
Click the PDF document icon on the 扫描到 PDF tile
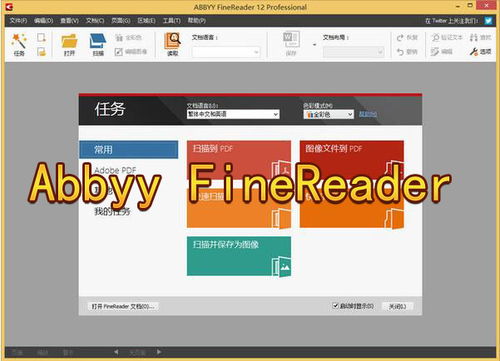[281, 169]
